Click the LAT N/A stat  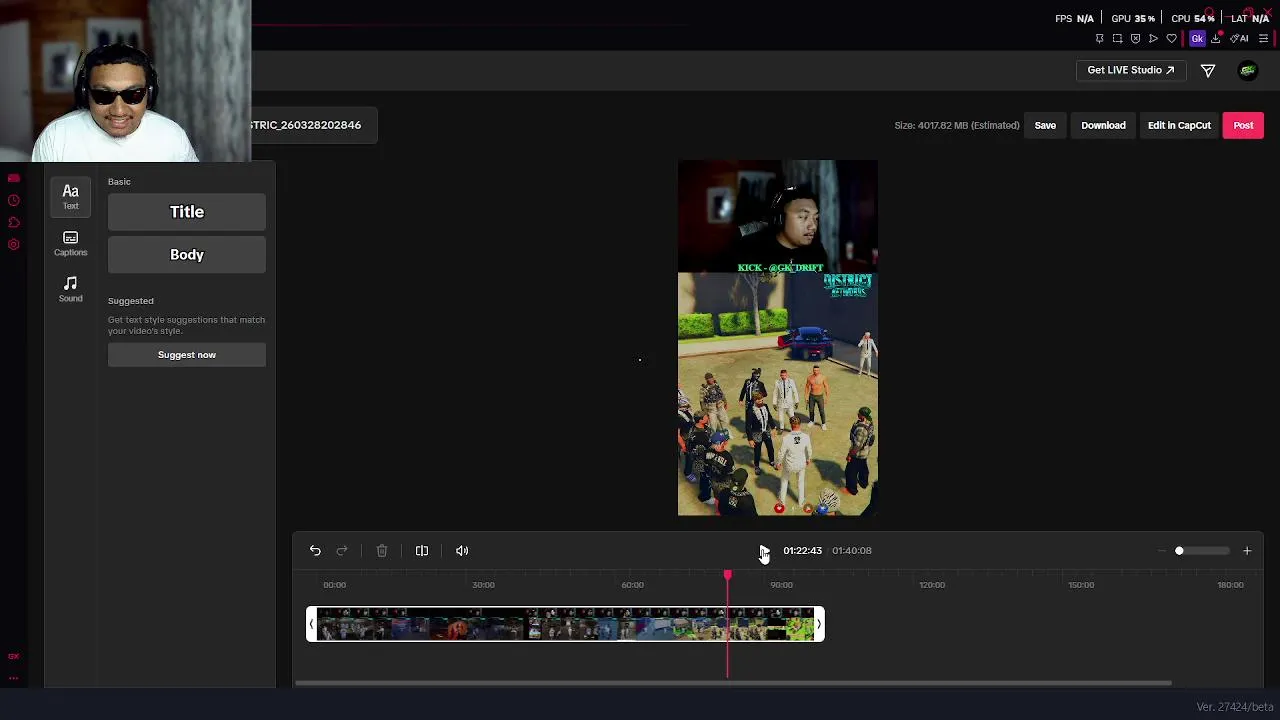point(1250,19)
